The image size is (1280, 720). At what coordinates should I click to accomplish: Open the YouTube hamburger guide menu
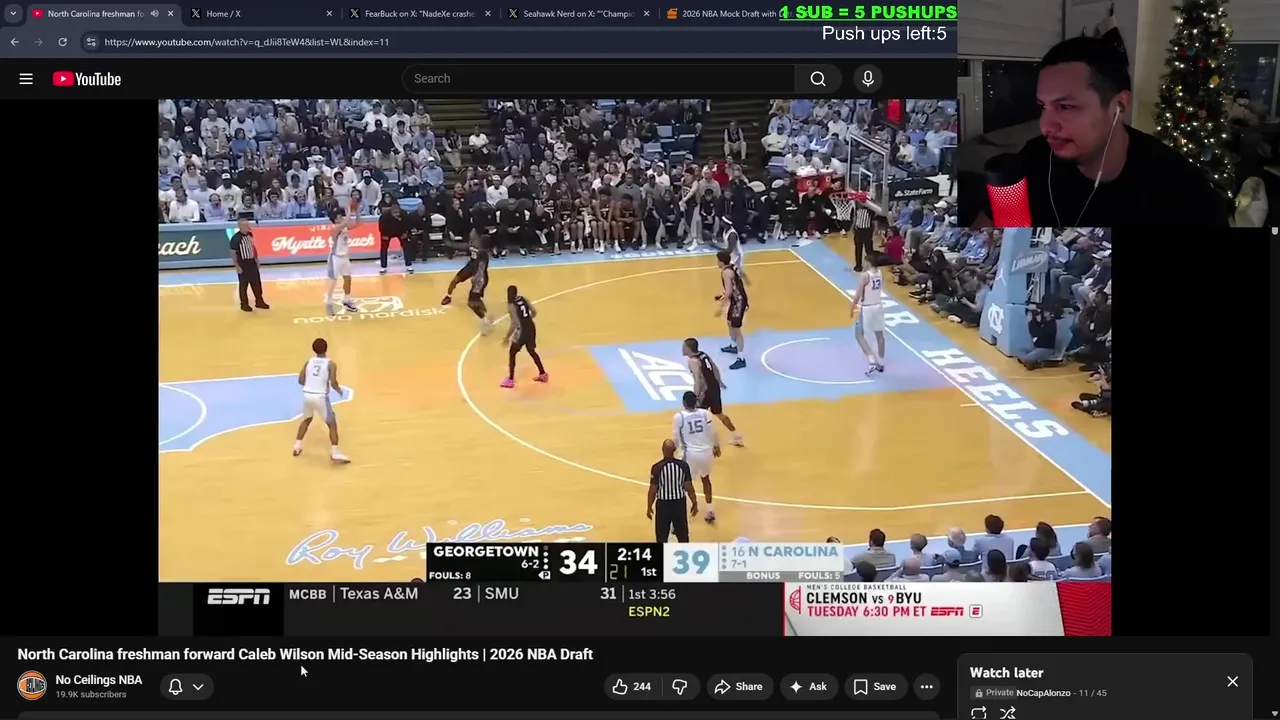[26, 79]
